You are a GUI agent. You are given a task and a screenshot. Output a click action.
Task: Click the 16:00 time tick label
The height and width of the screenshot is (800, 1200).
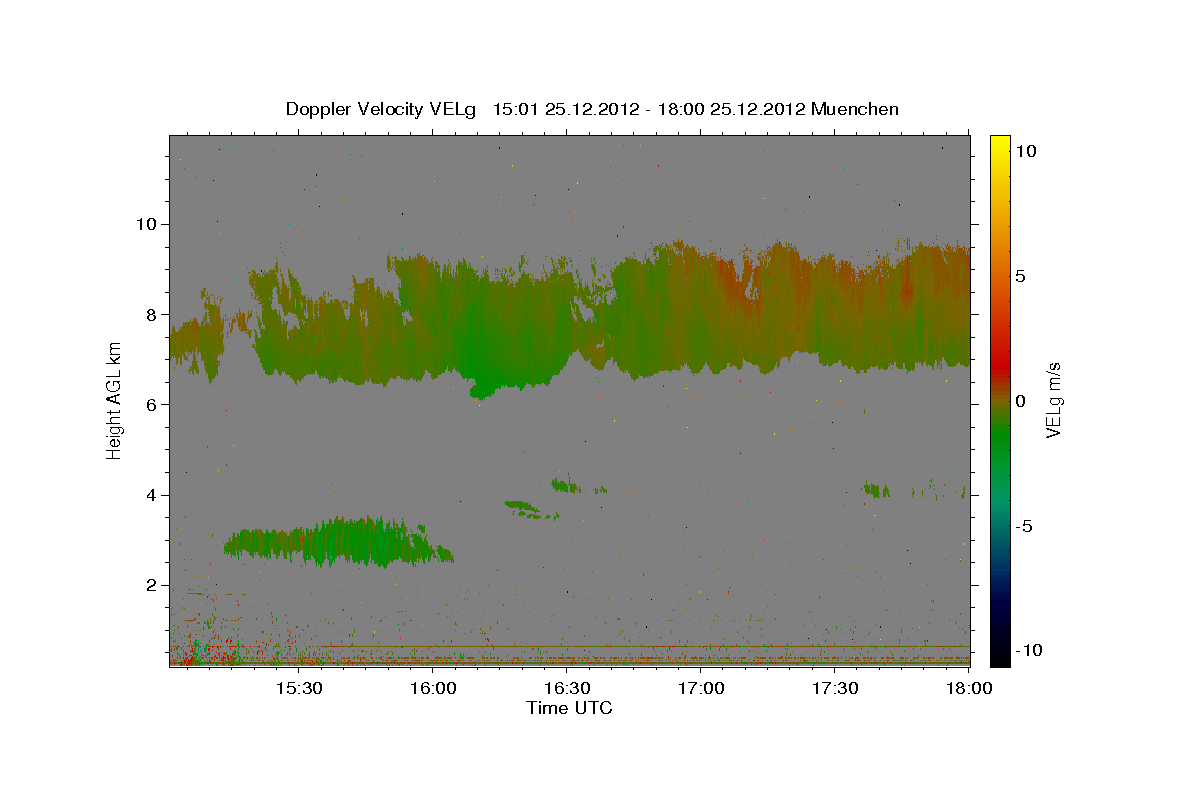point(433,688)
